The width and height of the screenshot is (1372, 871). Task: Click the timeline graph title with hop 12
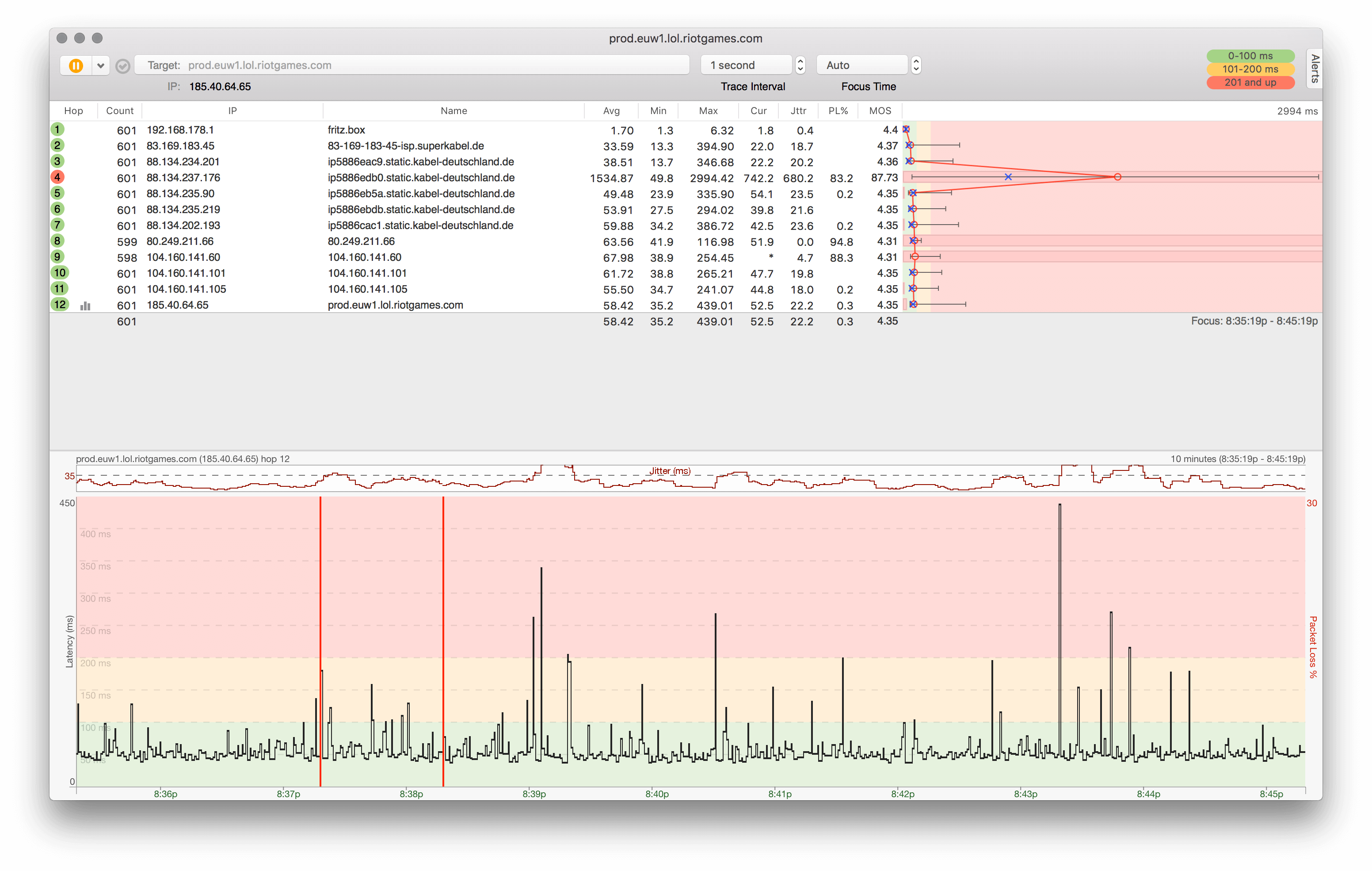click(x=183, y=459)
